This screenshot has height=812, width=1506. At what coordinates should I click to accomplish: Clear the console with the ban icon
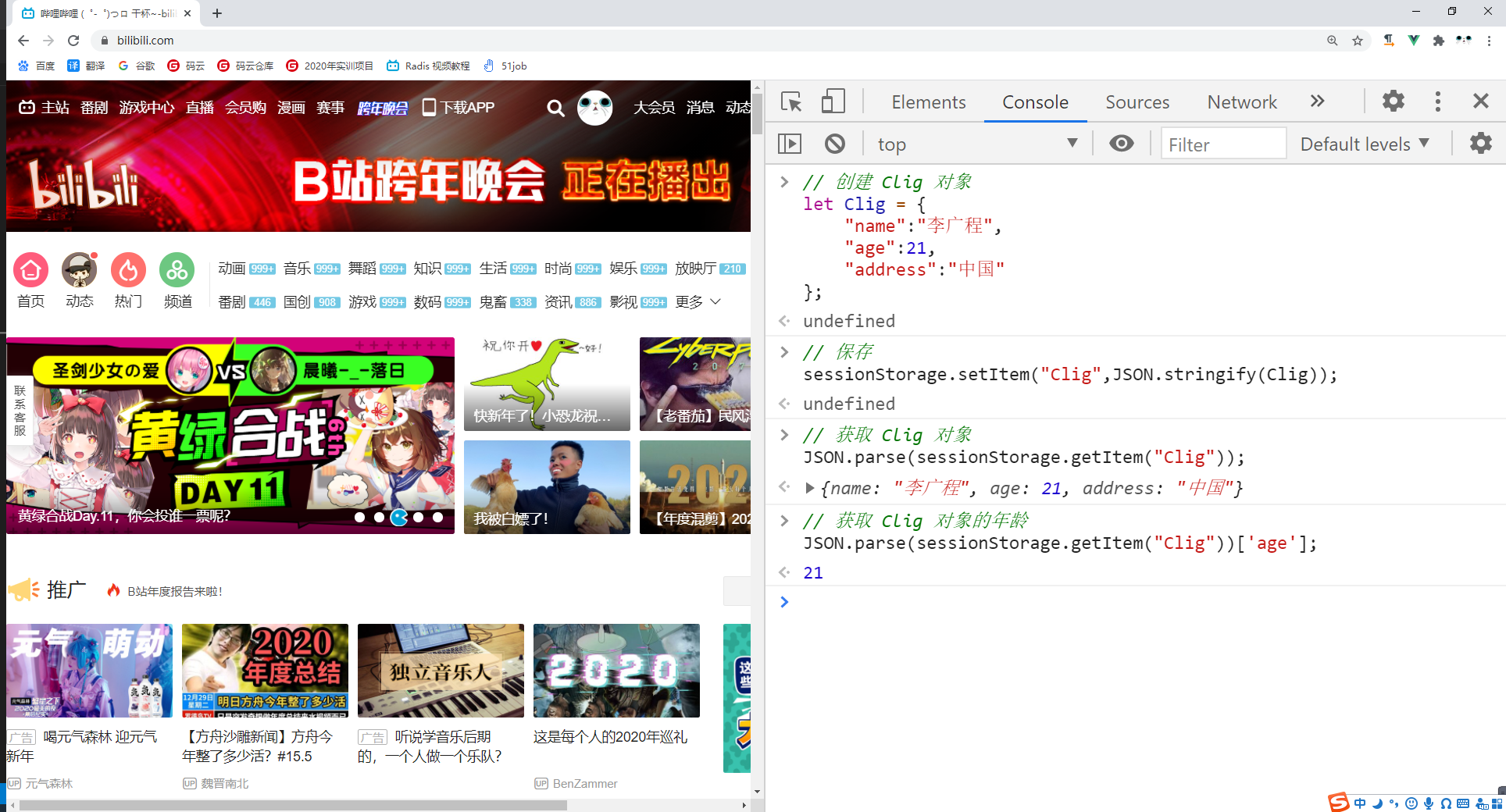(x=835, y=144)
